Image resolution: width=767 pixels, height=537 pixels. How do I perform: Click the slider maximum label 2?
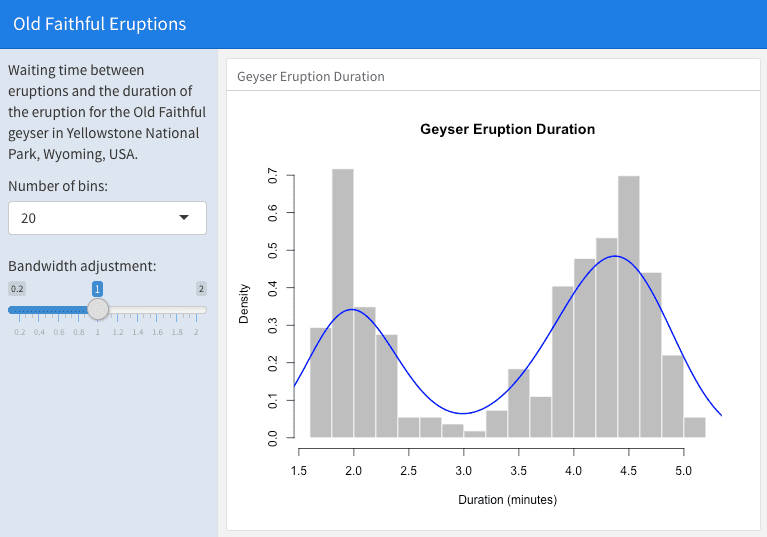(201, 289)
